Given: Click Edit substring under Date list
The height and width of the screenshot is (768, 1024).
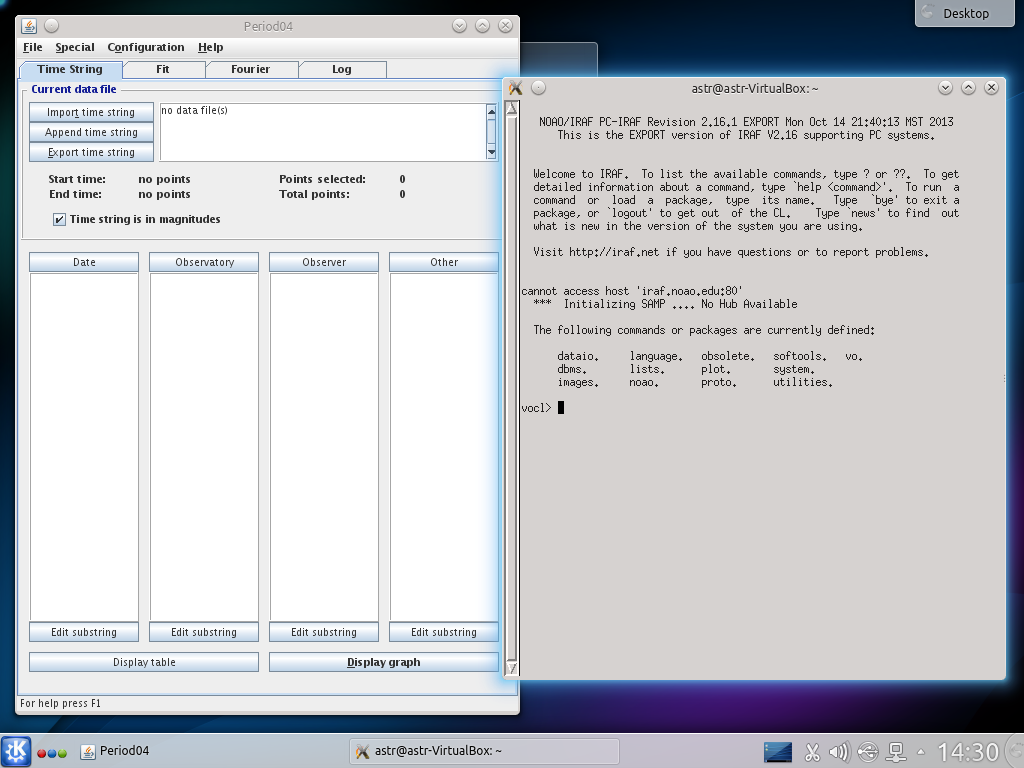Looking at the screenshot, I should coord(84,632).
